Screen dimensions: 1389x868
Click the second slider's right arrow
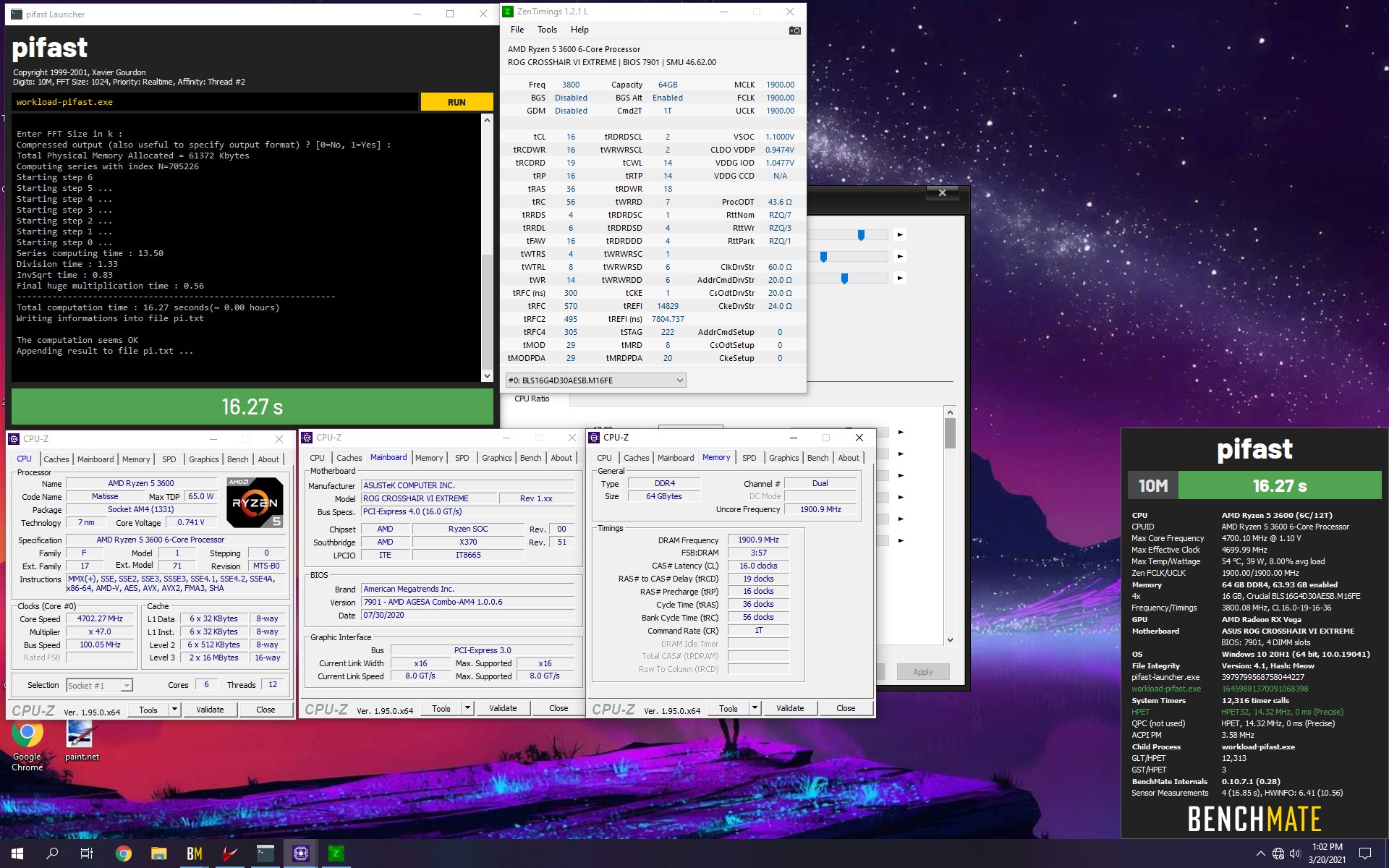900,256
